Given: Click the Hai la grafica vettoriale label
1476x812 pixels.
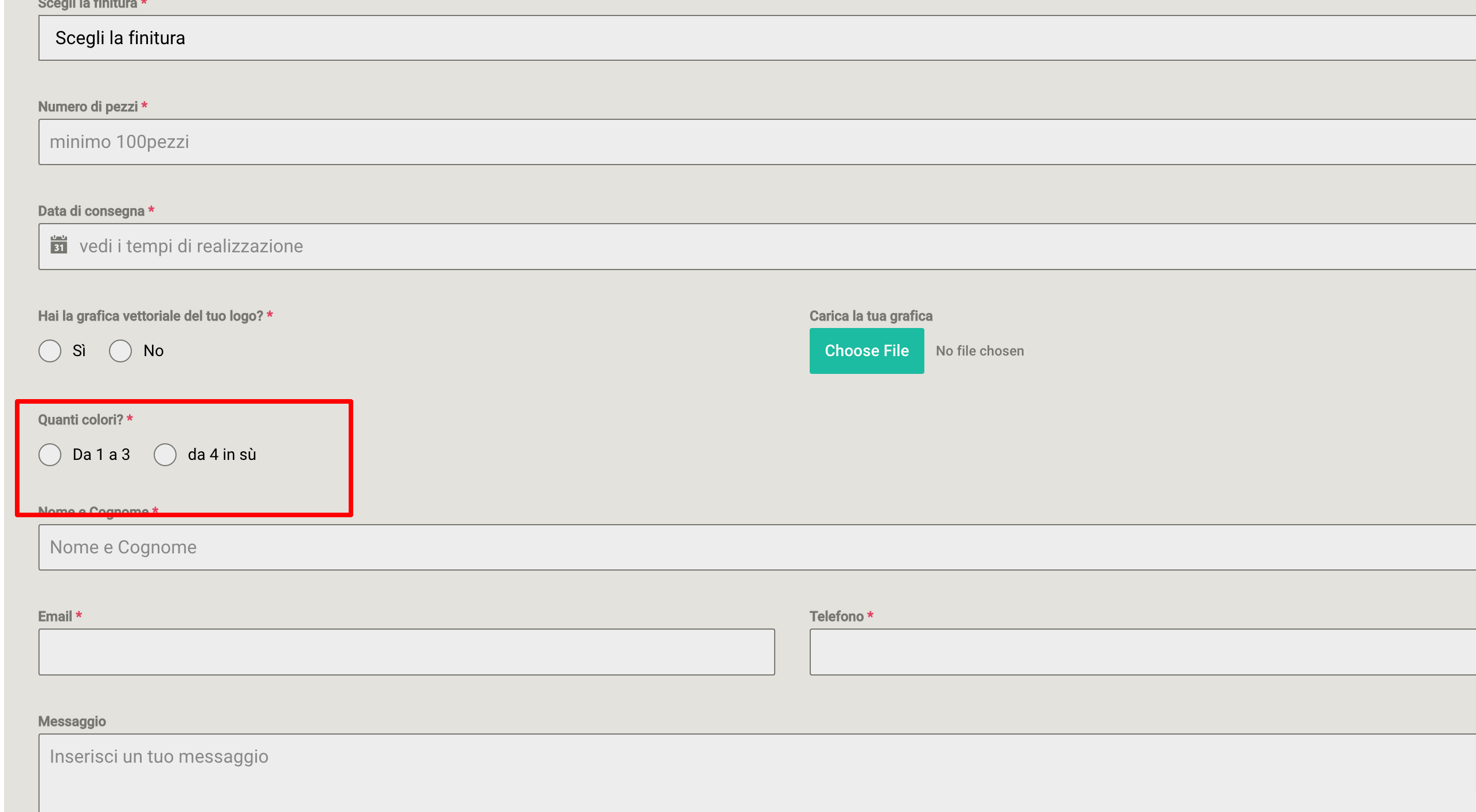Looking at the screenshot, I should (x=150, y=316).
